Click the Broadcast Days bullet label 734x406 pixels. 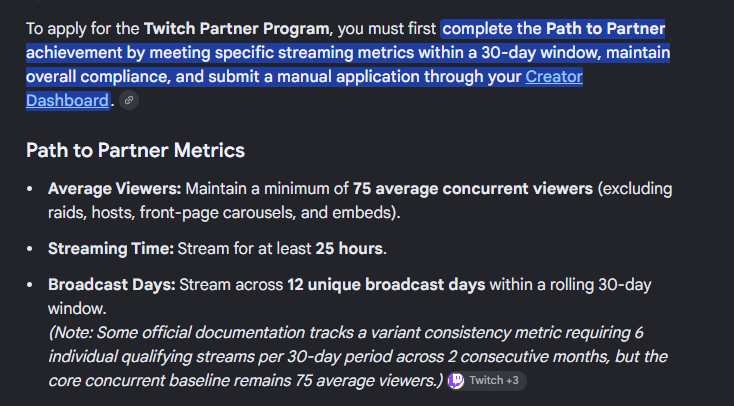pyautogui.click(x=111, y=285)
